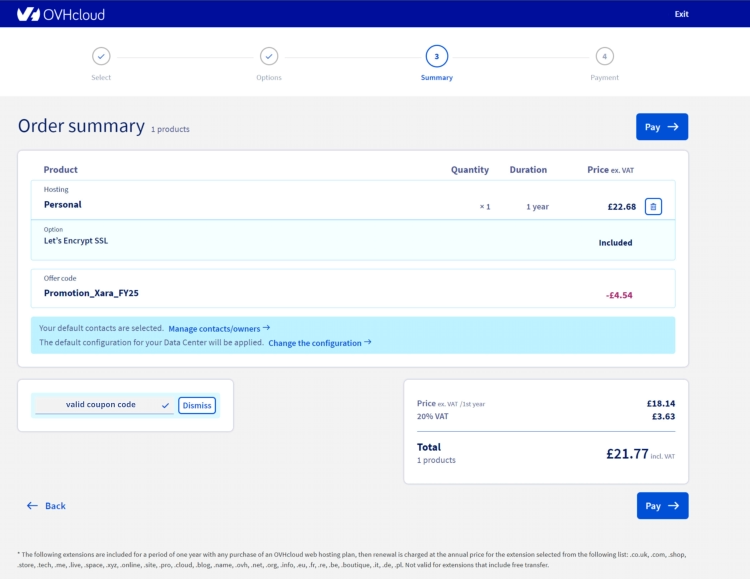Click the 'Personal' hosting product name
This screenshot has width=750, height=579.
point(63,204)
